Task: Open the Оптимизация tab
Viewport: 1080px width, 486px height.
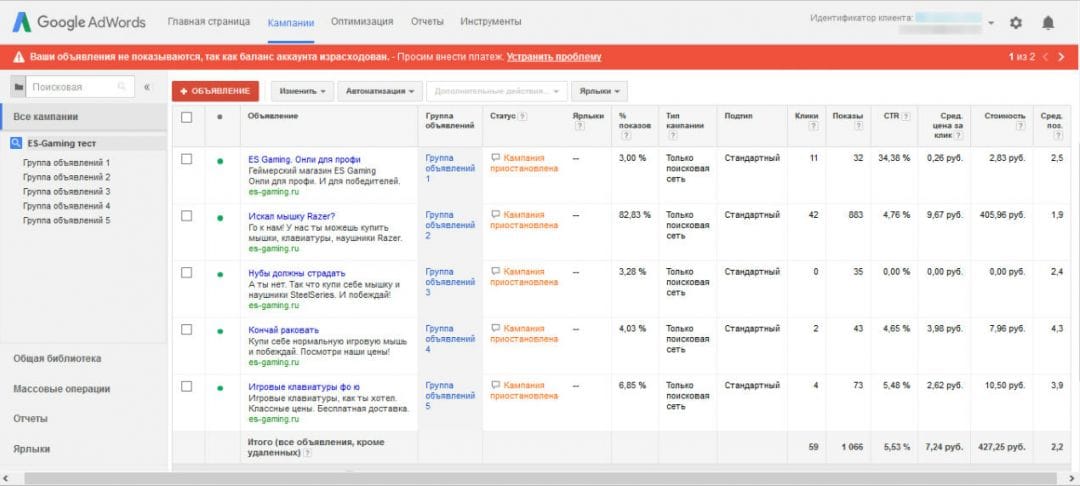Action: point(362,21)
